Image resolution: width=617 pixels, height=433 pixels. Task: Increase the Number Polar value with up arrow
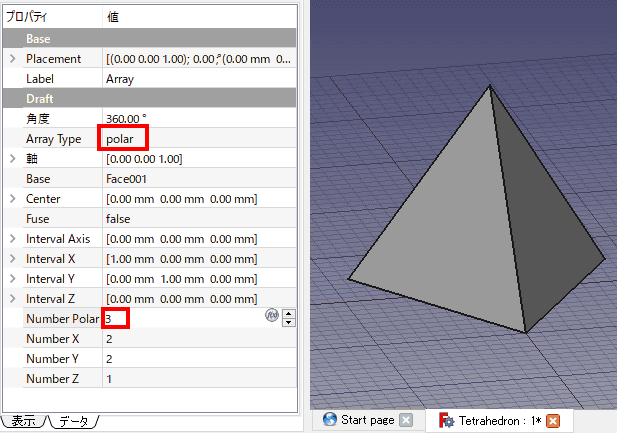289,314
